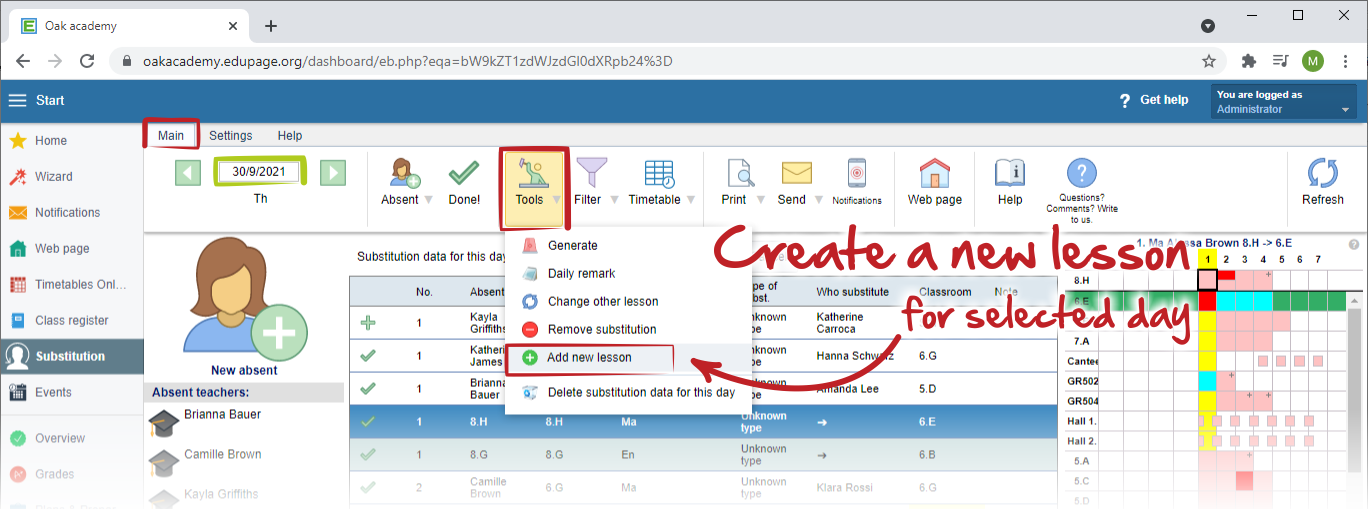Switch to the Settings tab
Viewport: 1368px width, 509px height.
230,136
